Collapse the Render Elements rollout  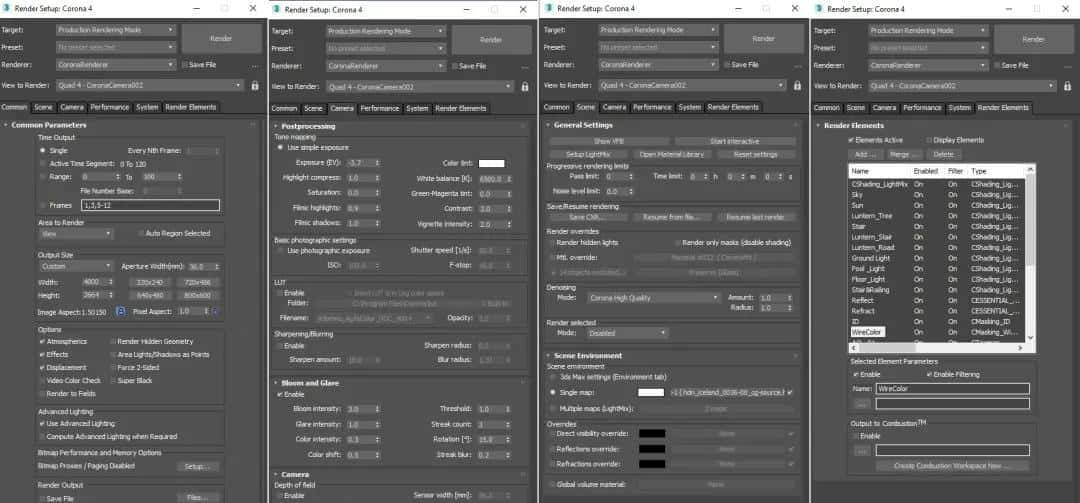pos(854,125)
